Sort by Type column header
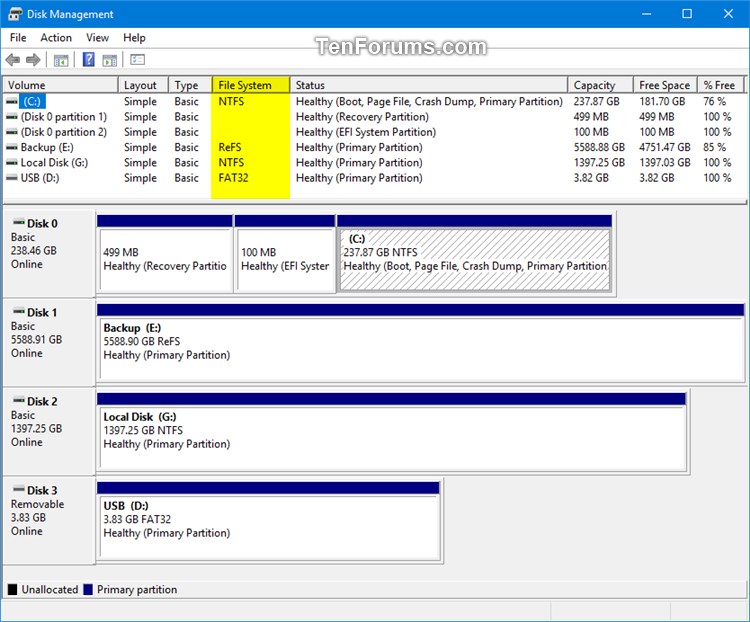Image resolution: width=750 pixels, height=622 pixels. pyautogui.click(x=190, y=85)
